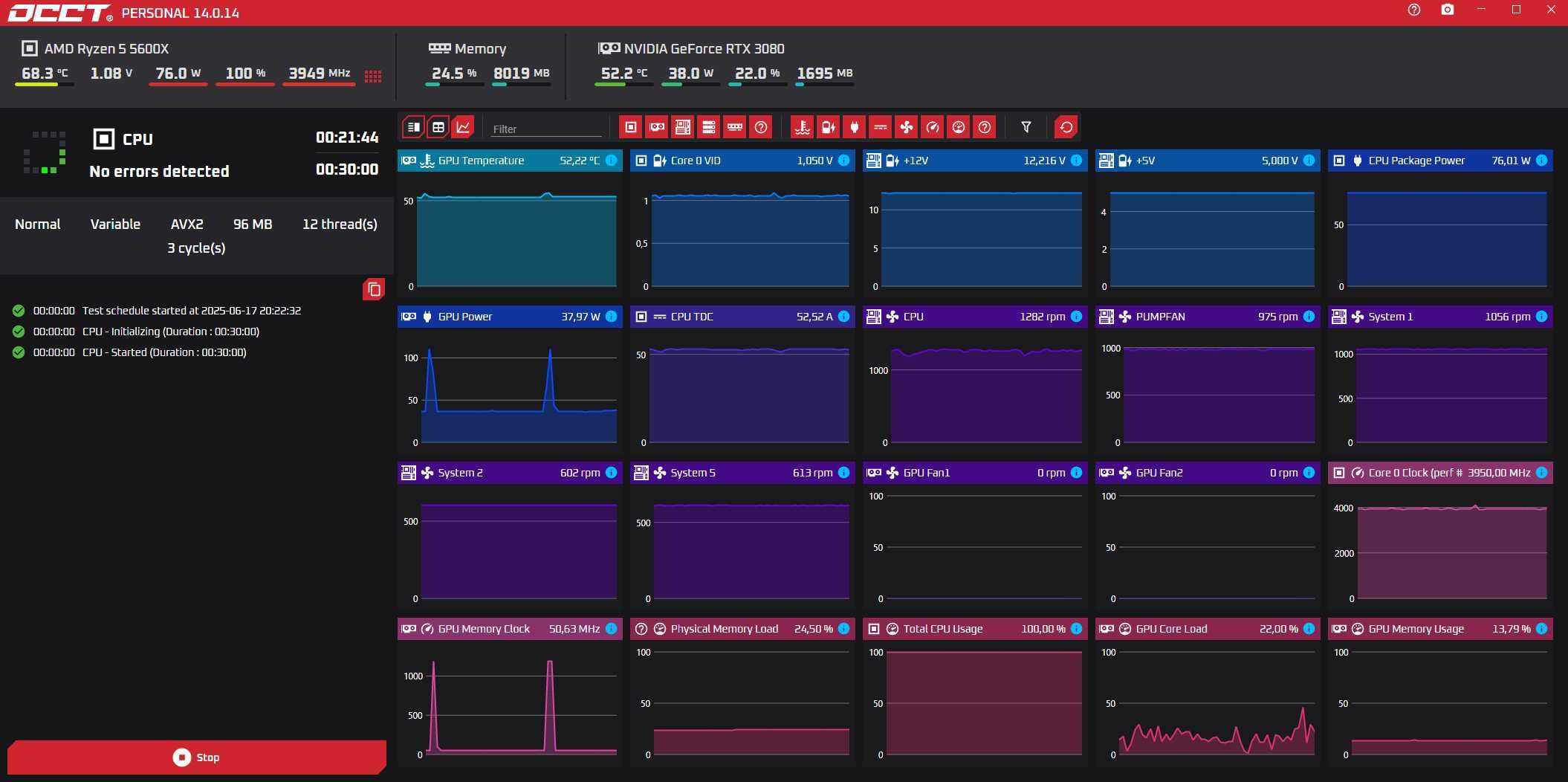This screenshot has height=782, width=1568.
Task: Click the Variable load type label
Action: [x=115, y=224]
